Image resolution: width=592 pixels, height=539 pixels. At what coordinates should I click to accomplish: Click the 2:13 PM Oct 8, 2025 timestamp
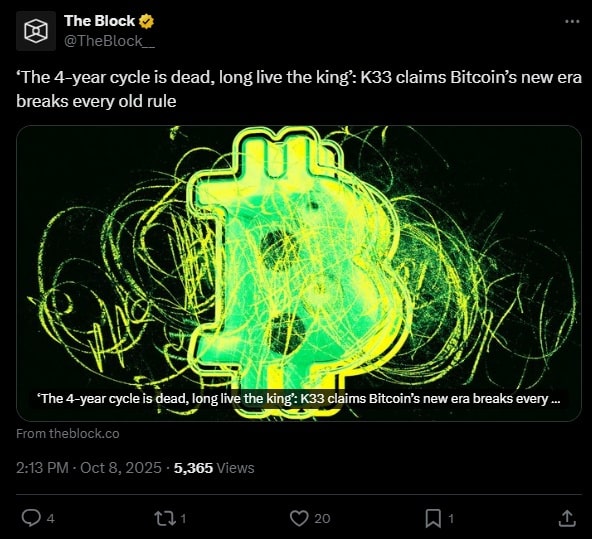89,468
